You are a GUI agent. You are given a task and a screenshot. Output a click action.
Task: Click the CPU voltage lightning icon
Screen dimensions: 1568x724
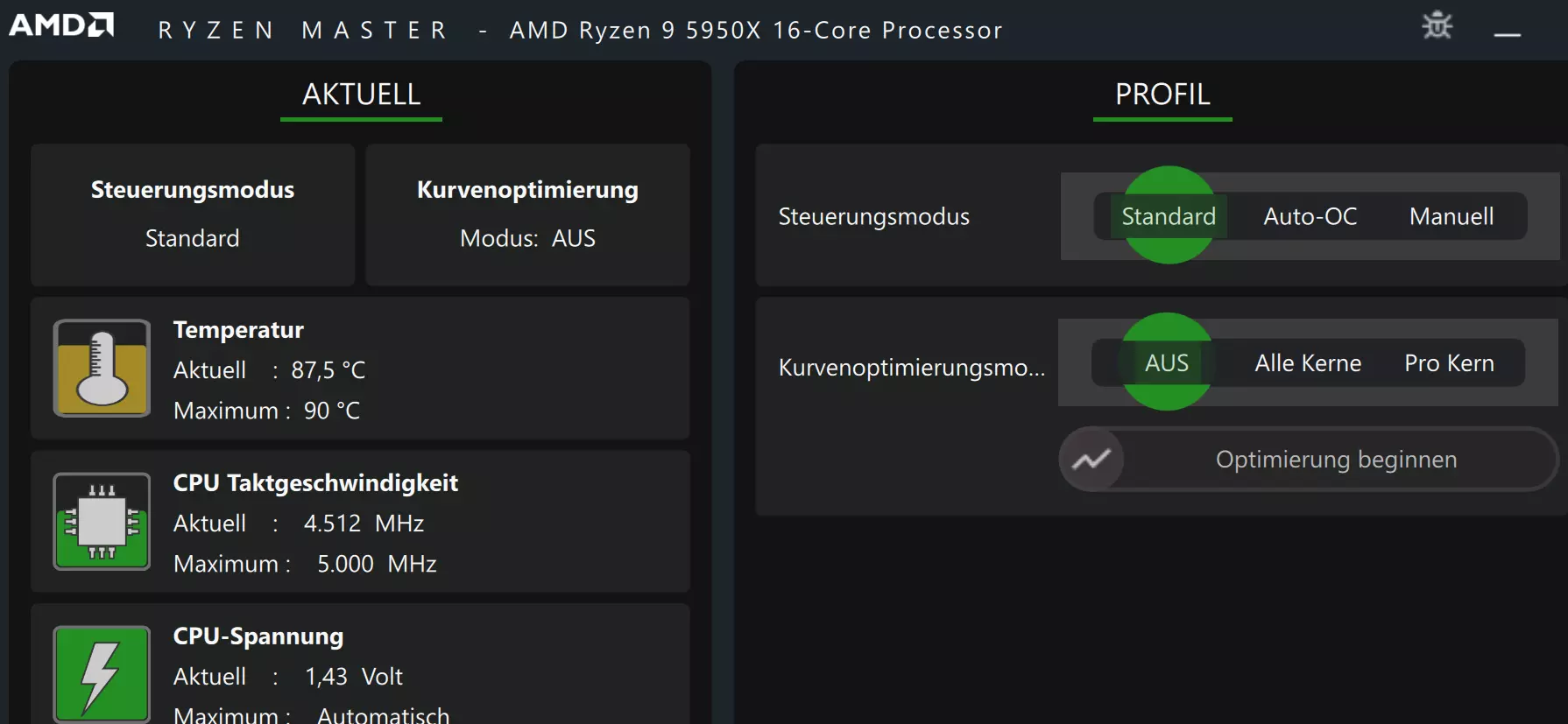[102, 674]
